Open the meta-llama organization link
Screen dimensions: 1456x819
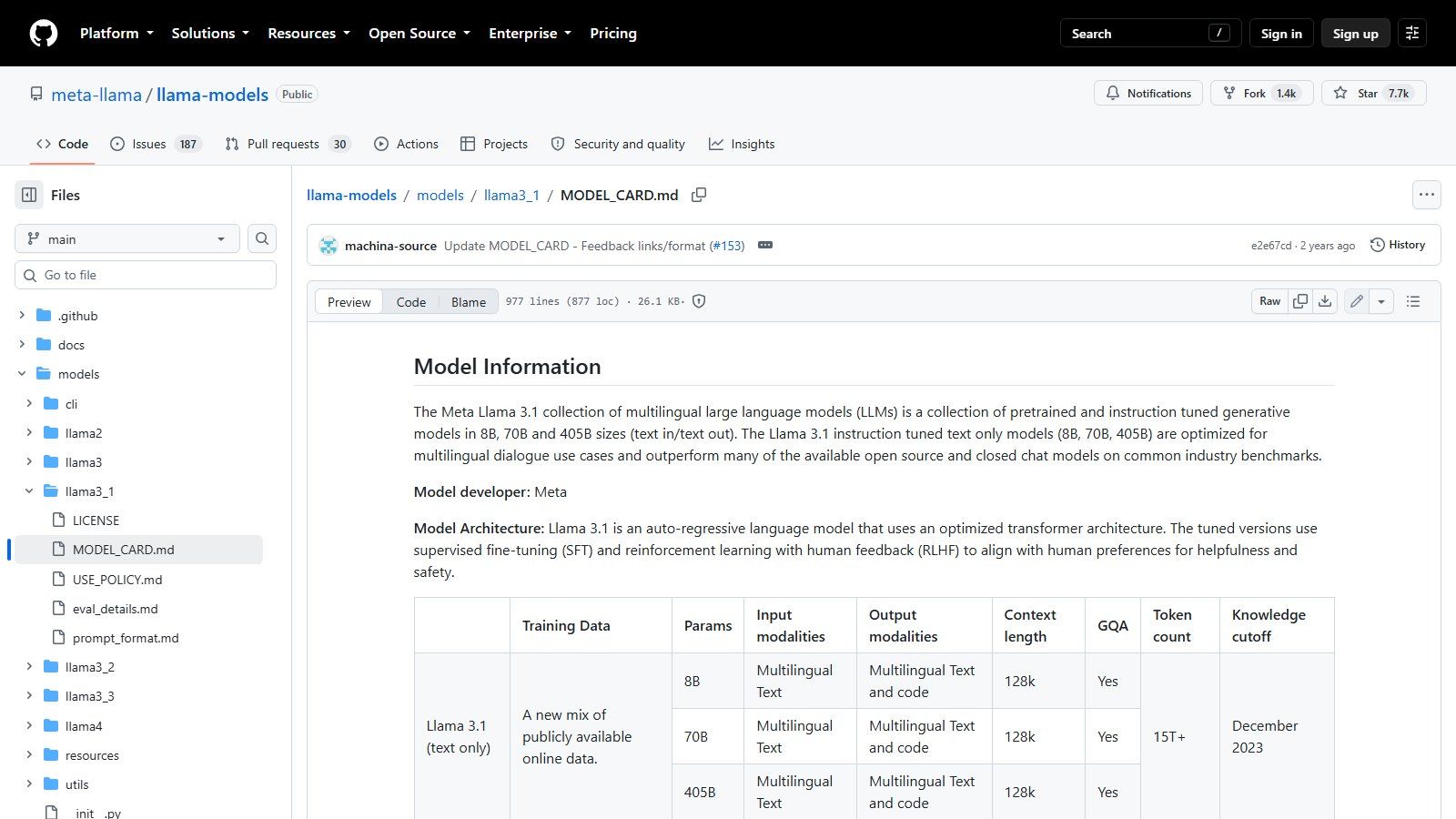96,95
